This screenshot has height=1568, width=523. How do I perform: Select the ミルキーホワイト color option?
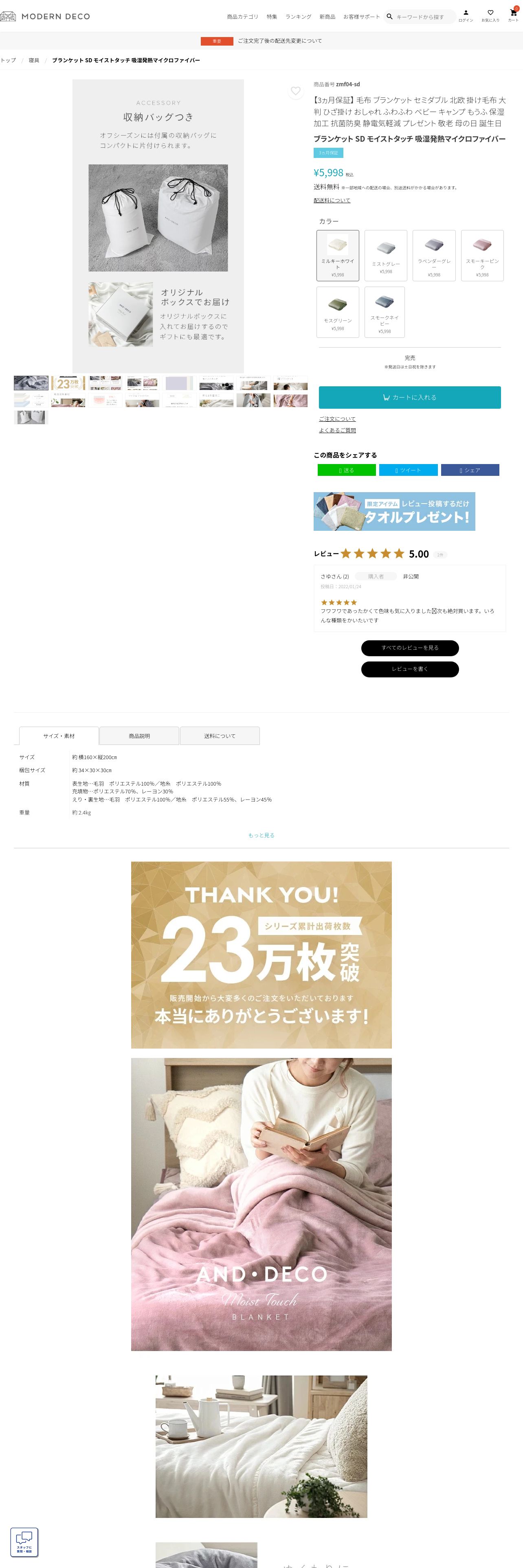(338, 256)
